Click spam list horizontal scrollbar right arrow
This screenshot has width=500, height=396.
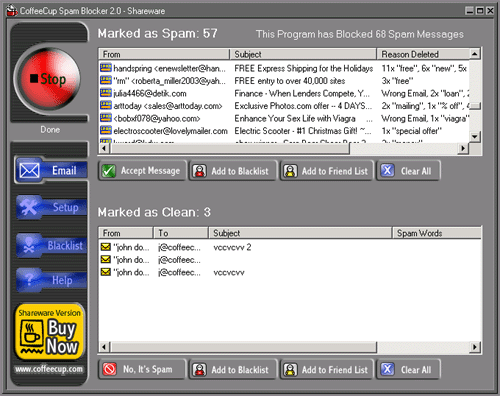click(x=463, y=148)
